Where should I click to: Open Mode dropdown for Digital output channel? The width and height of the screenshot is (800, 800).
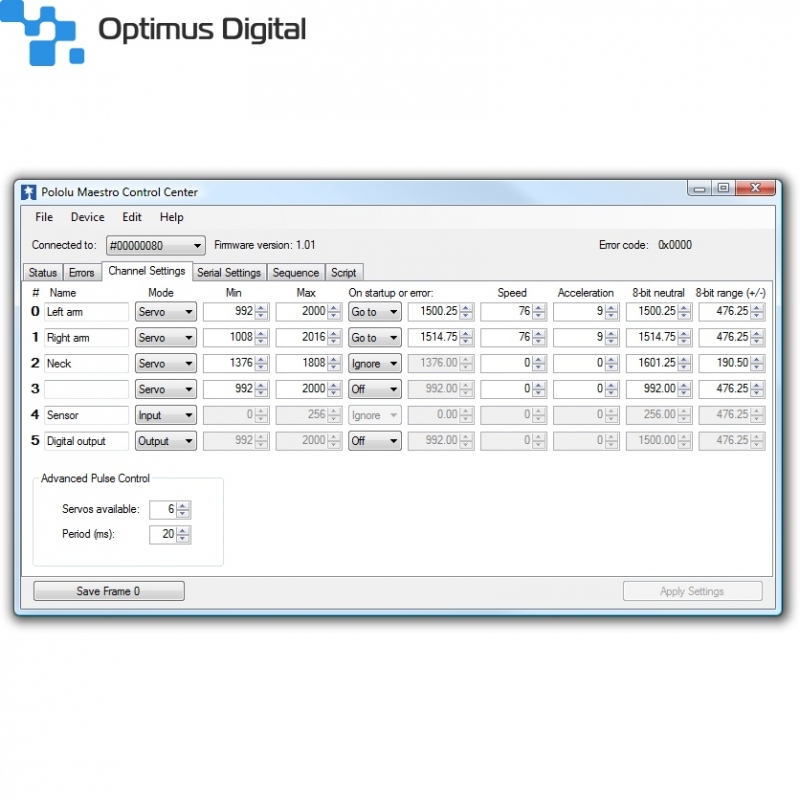(166, 441)
